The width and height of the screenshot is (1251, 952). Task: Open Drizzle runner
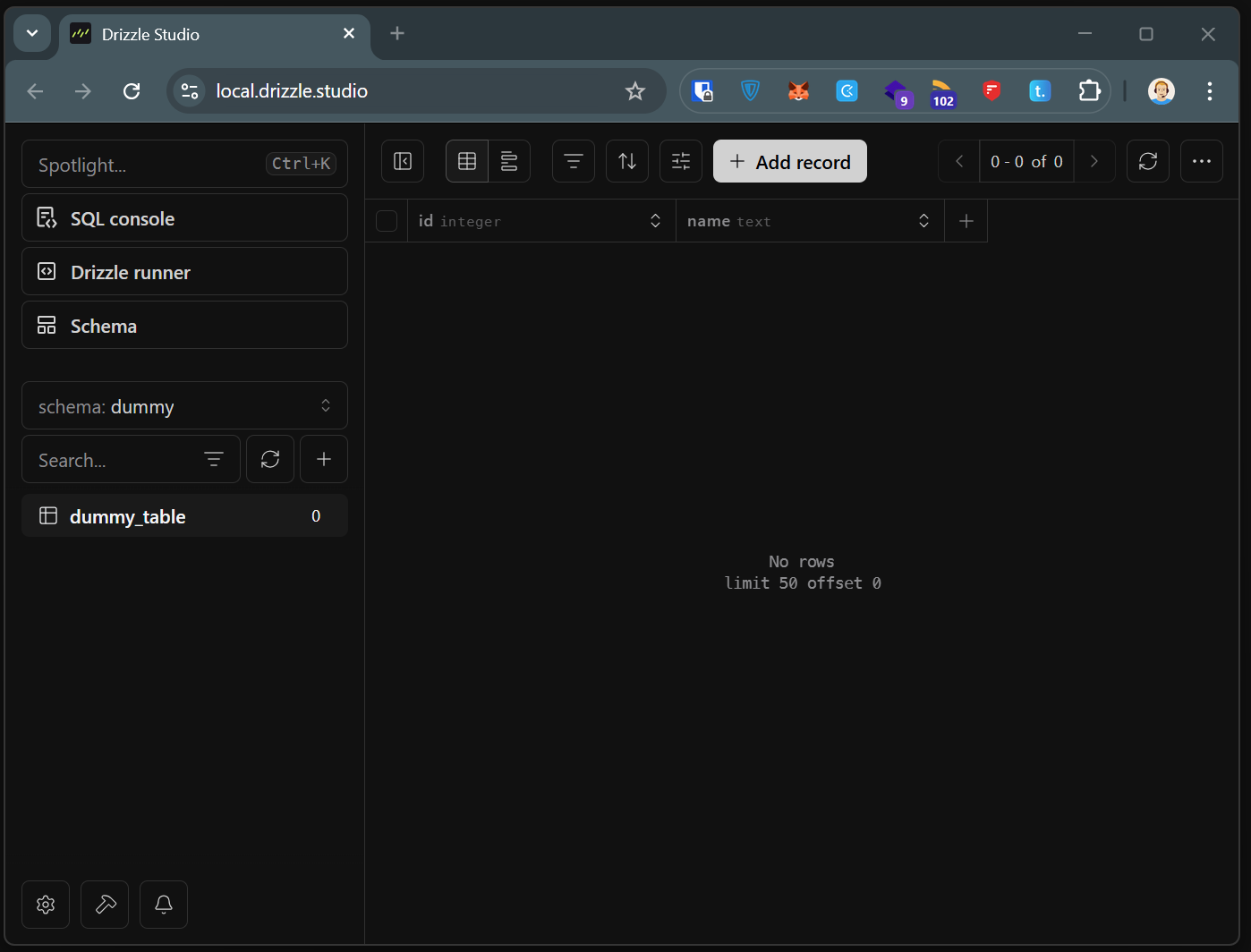coord(184,272)
